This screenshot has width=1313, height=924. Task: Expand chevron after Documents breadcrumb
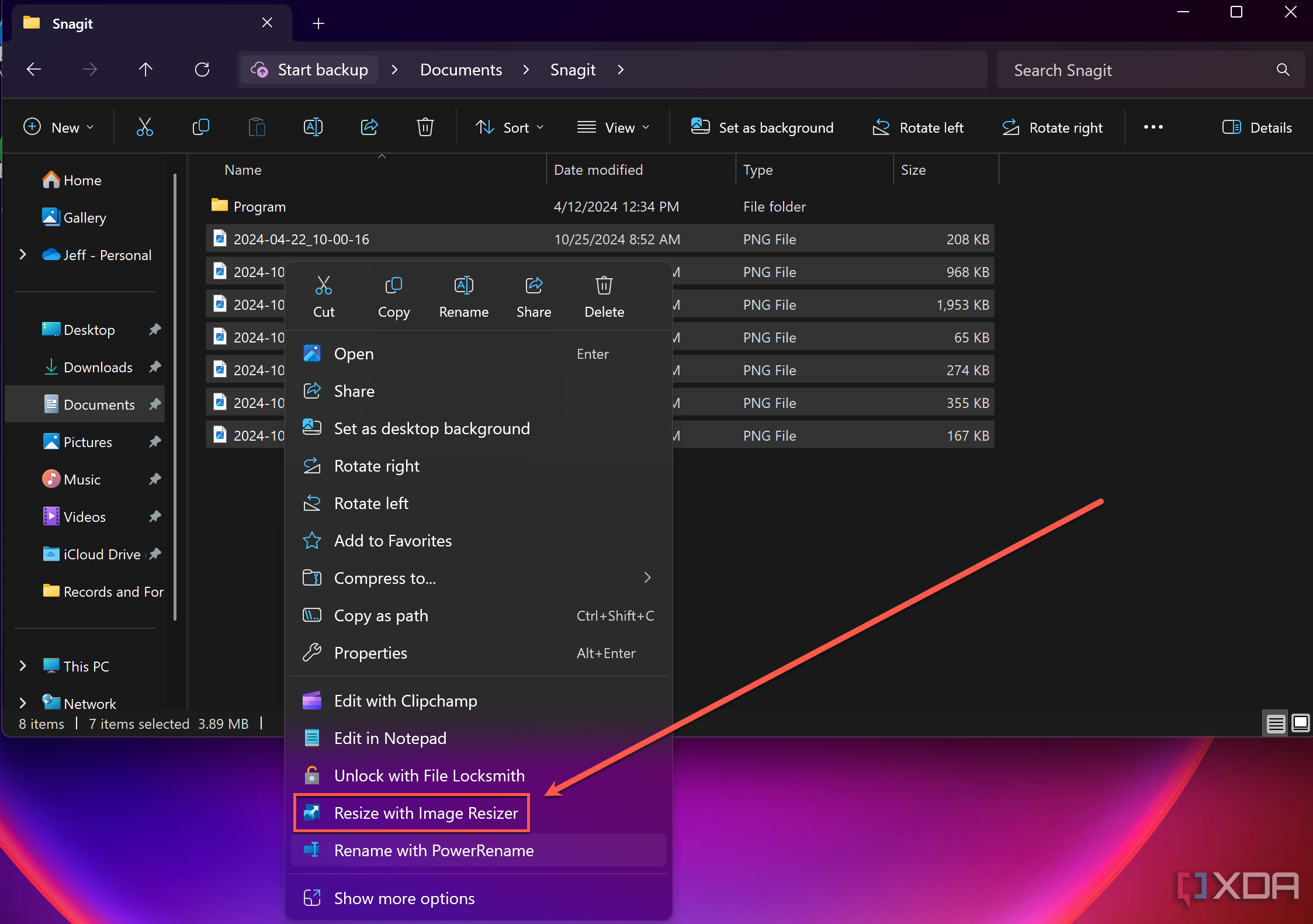click(x=526, y=70)
